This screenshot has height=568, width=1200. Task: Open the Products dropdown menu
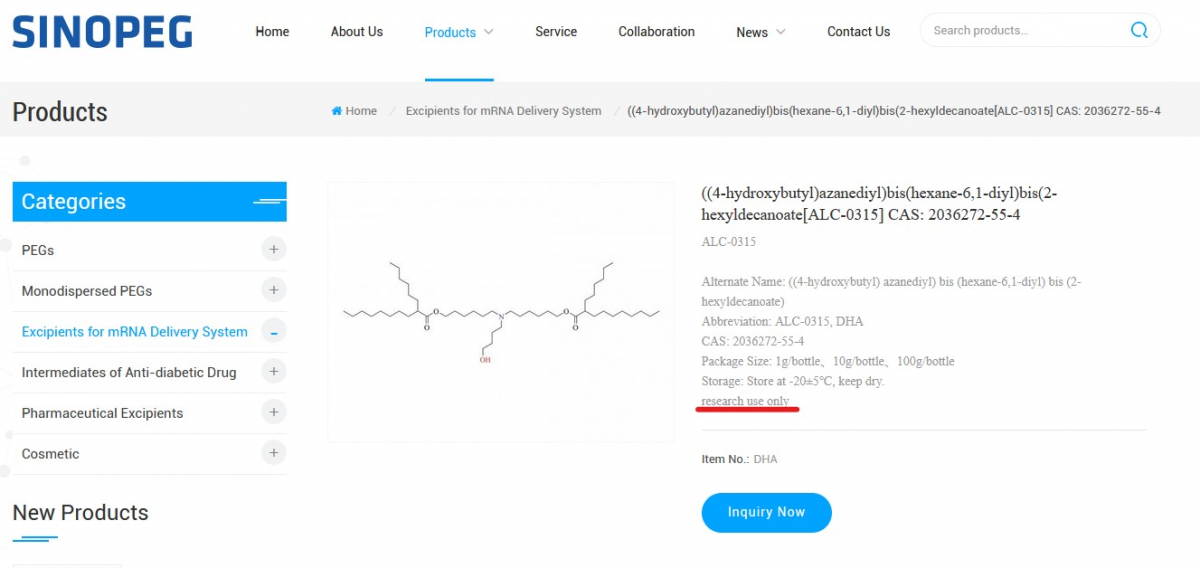pyautogui.click(x=459, y=32)
